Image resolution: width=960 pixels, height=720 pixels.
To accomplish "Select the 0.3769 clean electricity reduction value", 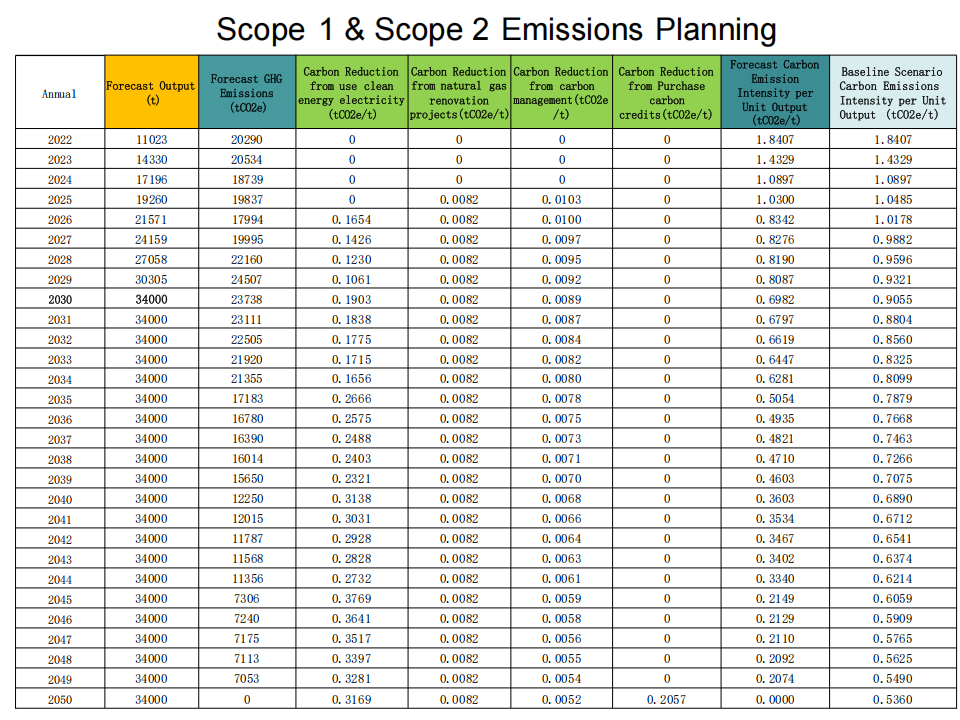I will click(351, 599).
